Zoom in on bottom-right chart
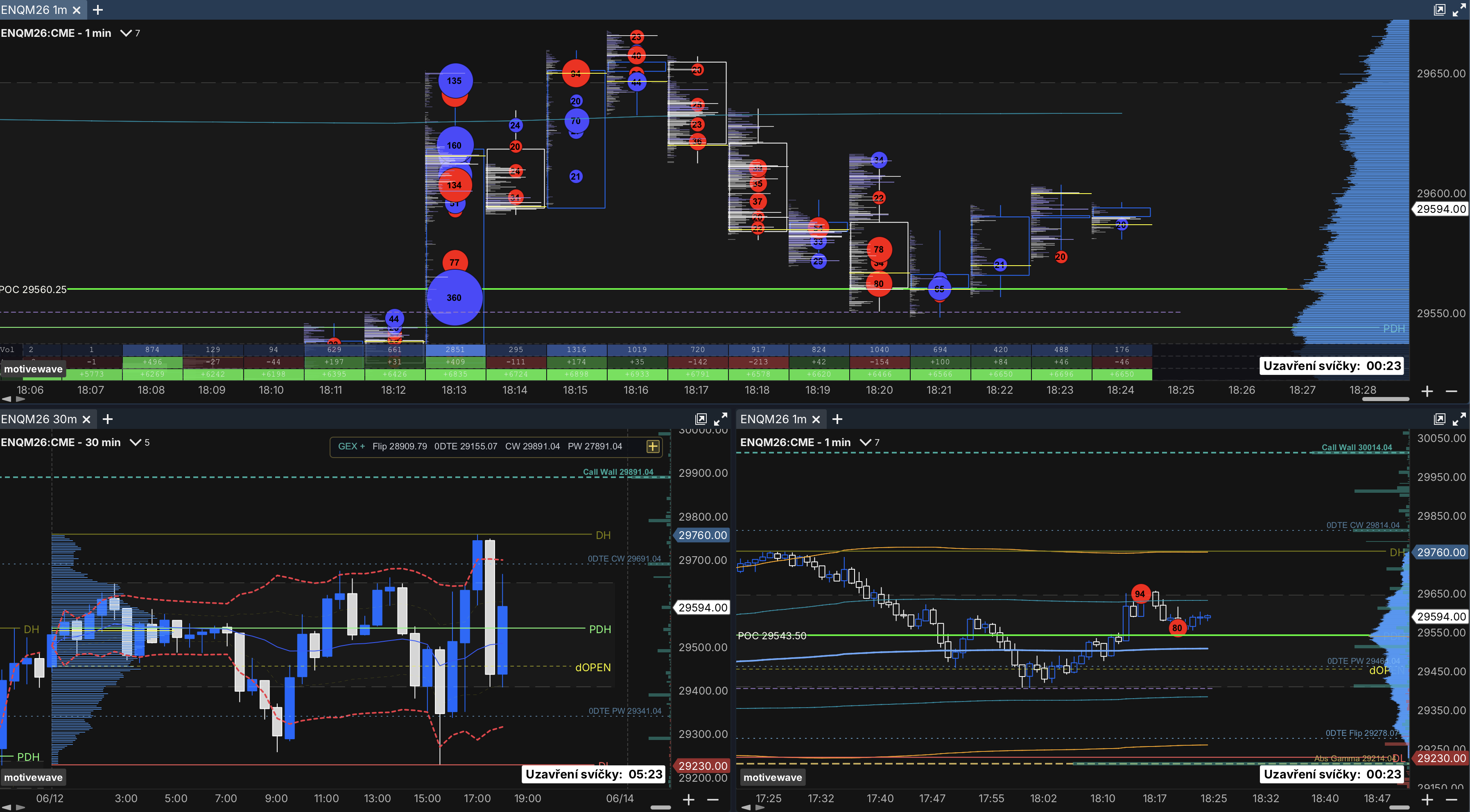 [1427, 800]
